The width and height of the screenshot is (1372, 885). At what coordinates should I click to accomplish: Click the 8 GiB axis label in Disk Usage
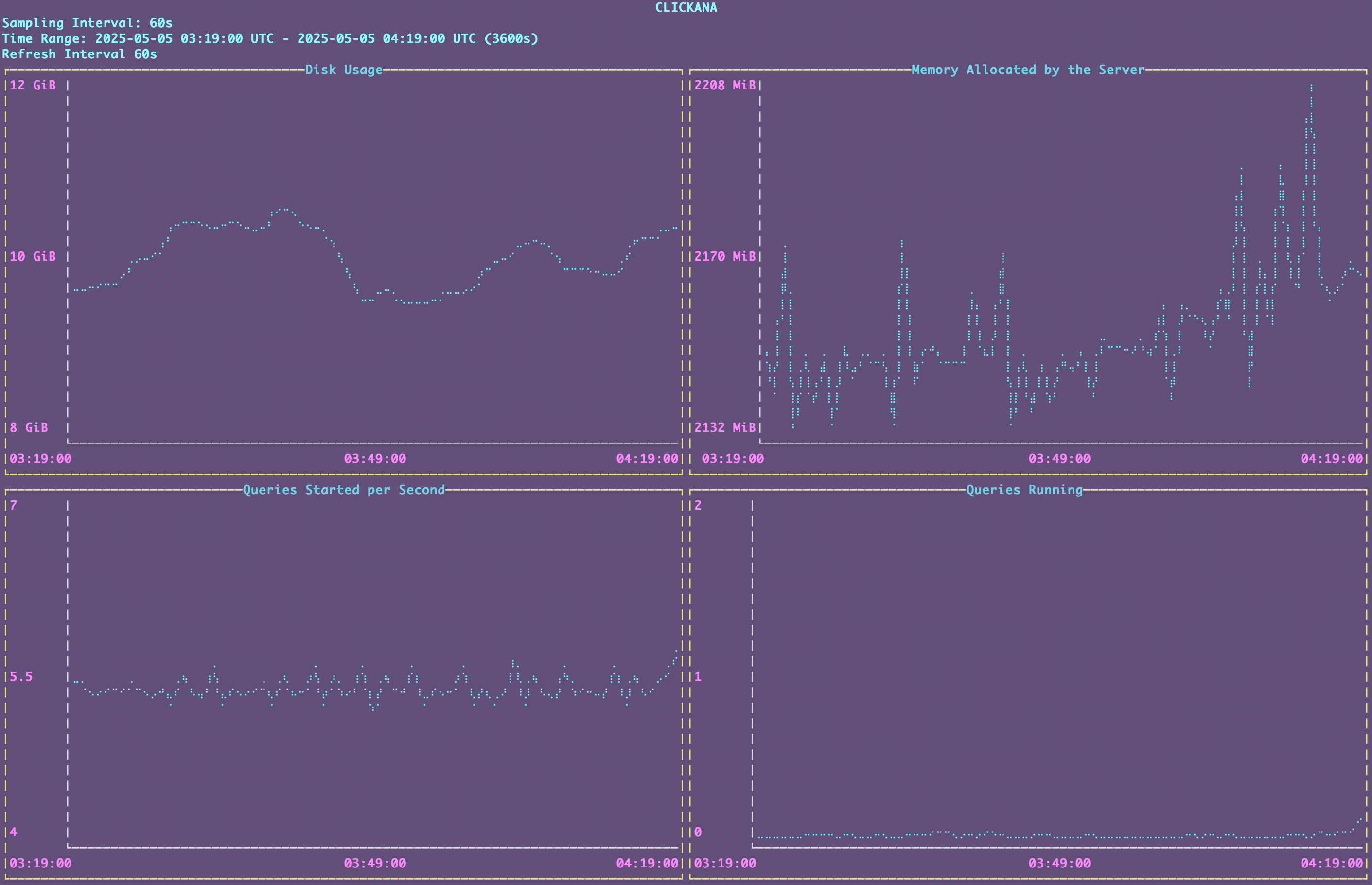pos(29,427)
